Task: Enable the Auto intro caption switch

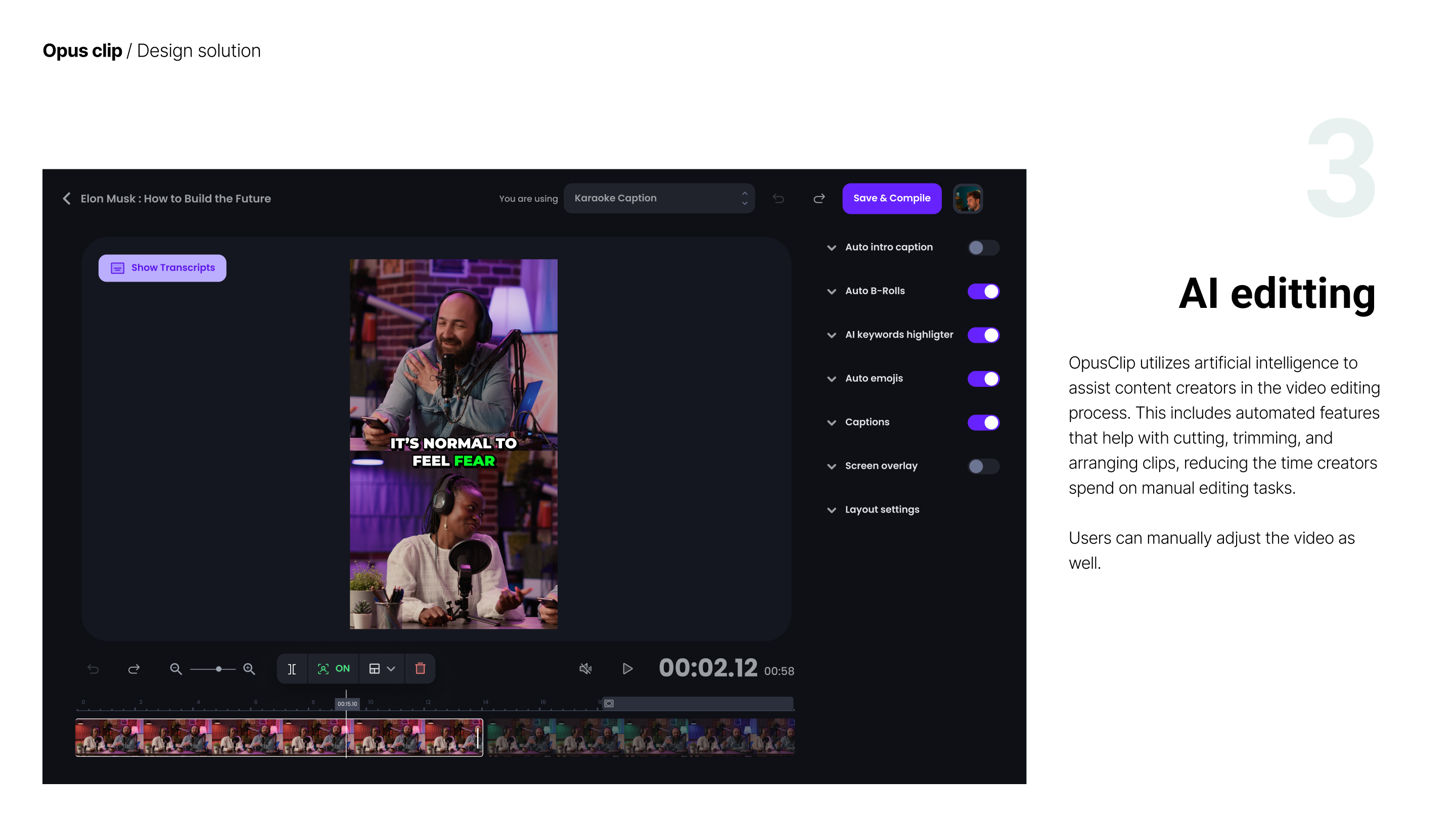Action: [x=983, y=248]
